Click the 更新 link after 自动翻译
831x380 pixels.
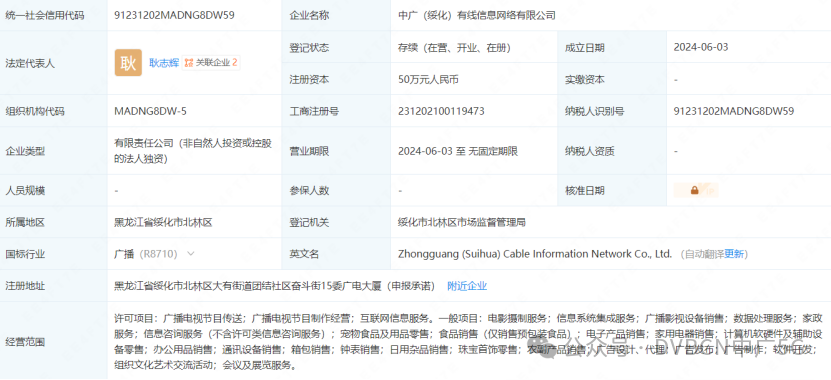tap(735, 254)
